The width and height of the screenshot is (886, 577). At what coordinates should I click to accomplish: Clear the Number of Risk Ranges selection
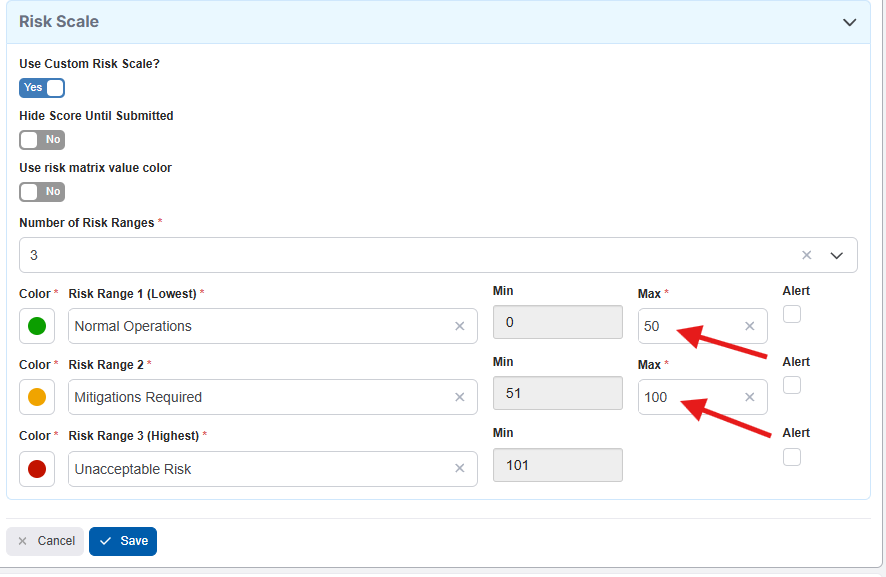807,255
